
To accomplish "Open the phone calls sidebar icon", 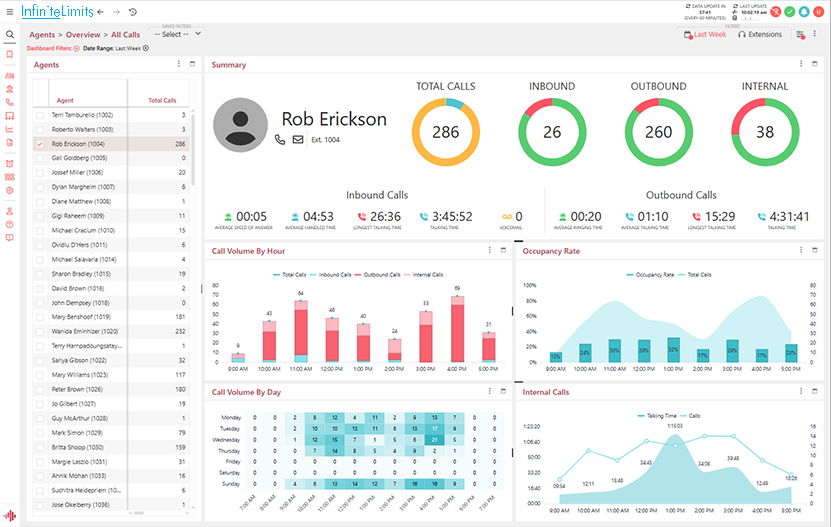I will (10, 102).
